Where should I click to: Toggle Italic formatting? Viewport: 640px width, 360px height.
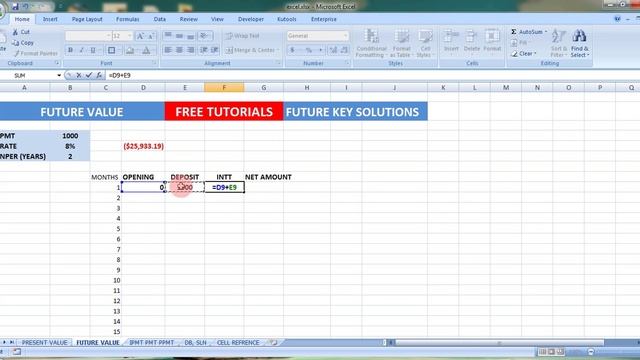pos(81,50)
